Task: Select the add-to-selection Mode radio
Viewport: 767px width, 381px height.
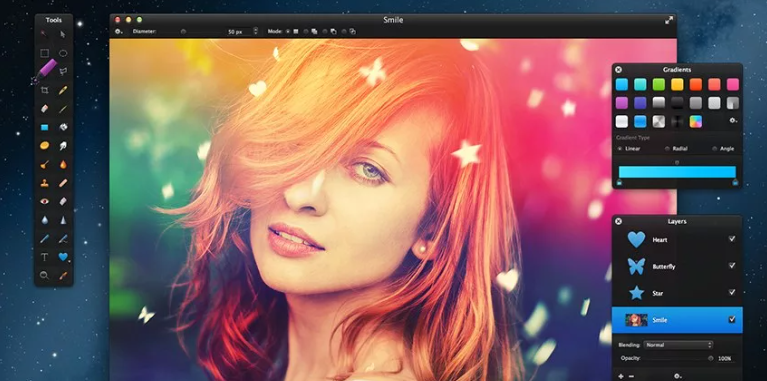Action: [306, 31]
